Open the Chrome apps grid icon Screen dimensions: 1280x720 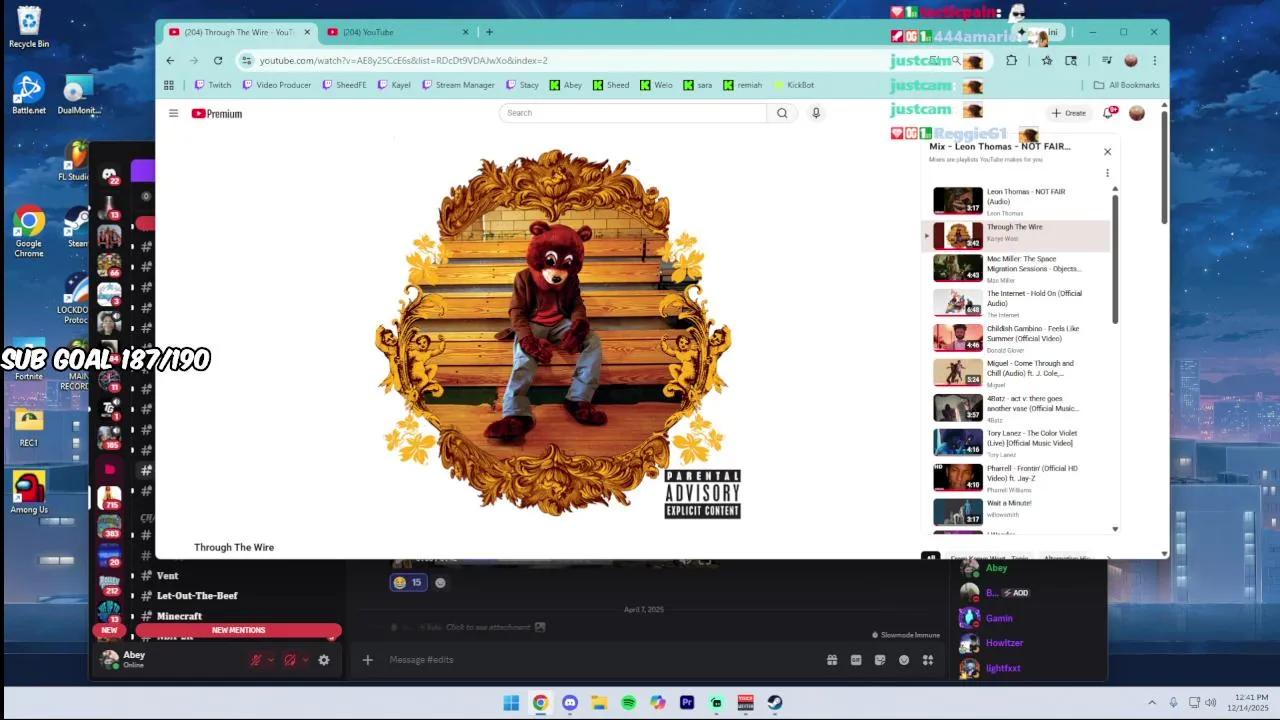(x=169, y=85)
